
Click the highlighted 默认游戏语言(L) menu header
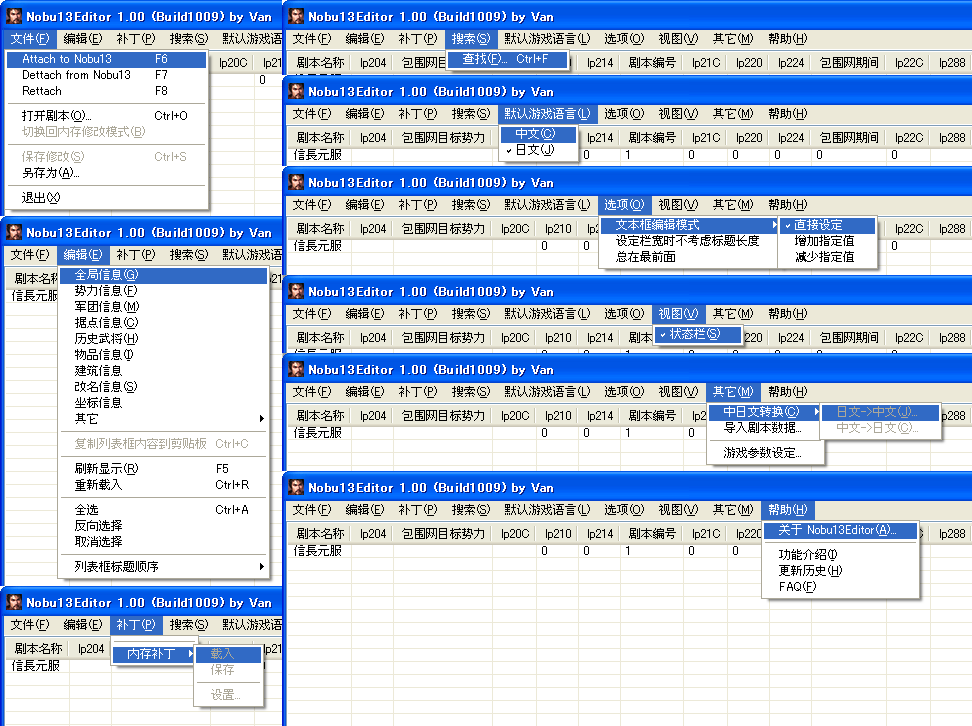547,114
